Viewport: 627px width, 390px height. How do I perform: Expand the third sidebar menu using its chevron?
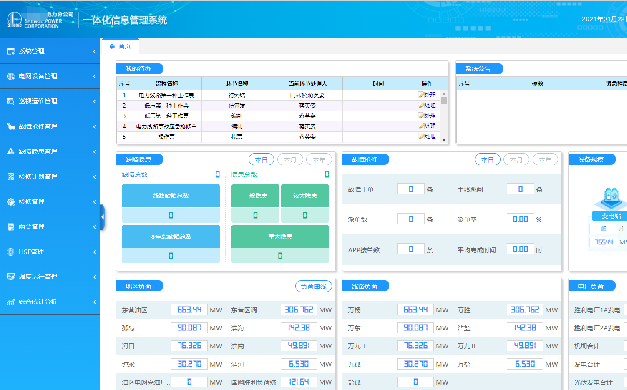94,102
